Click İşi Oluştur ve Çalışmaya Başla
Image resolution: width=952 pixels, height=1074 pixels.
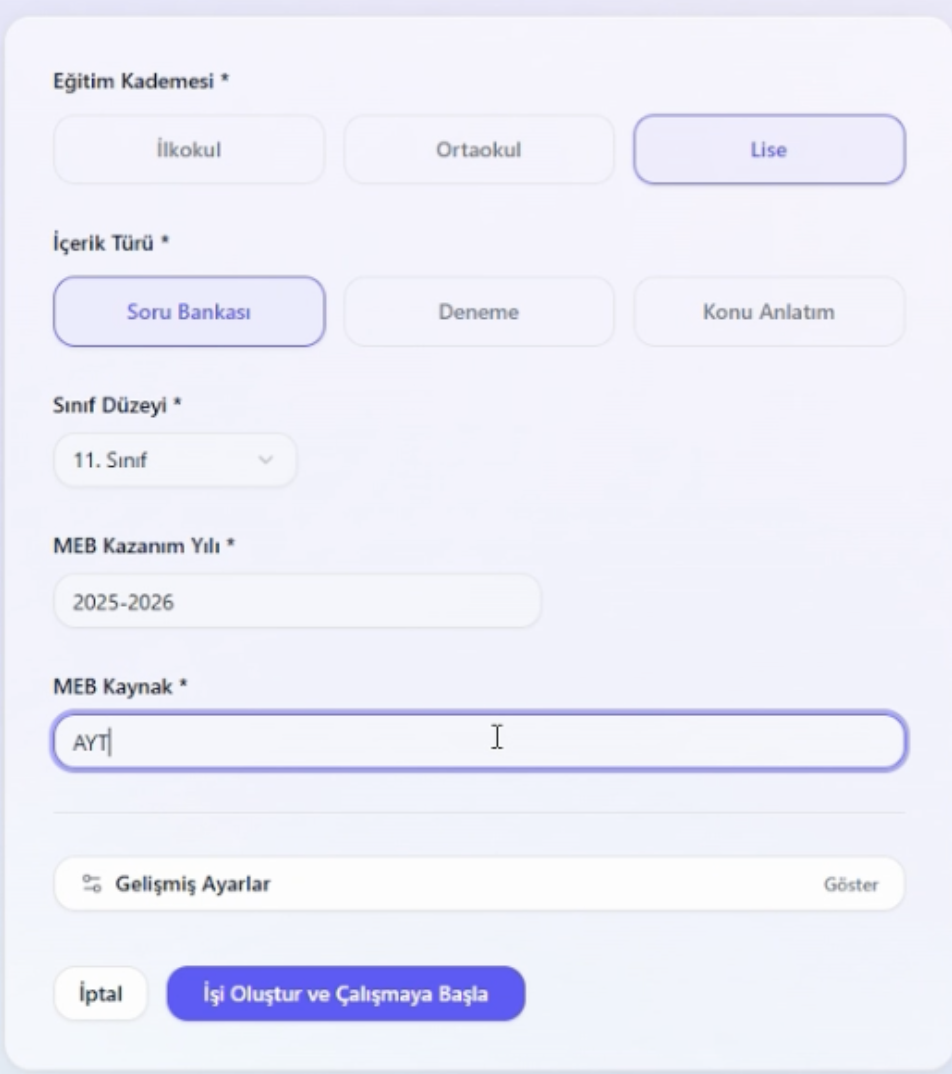(x=345, y=994)
